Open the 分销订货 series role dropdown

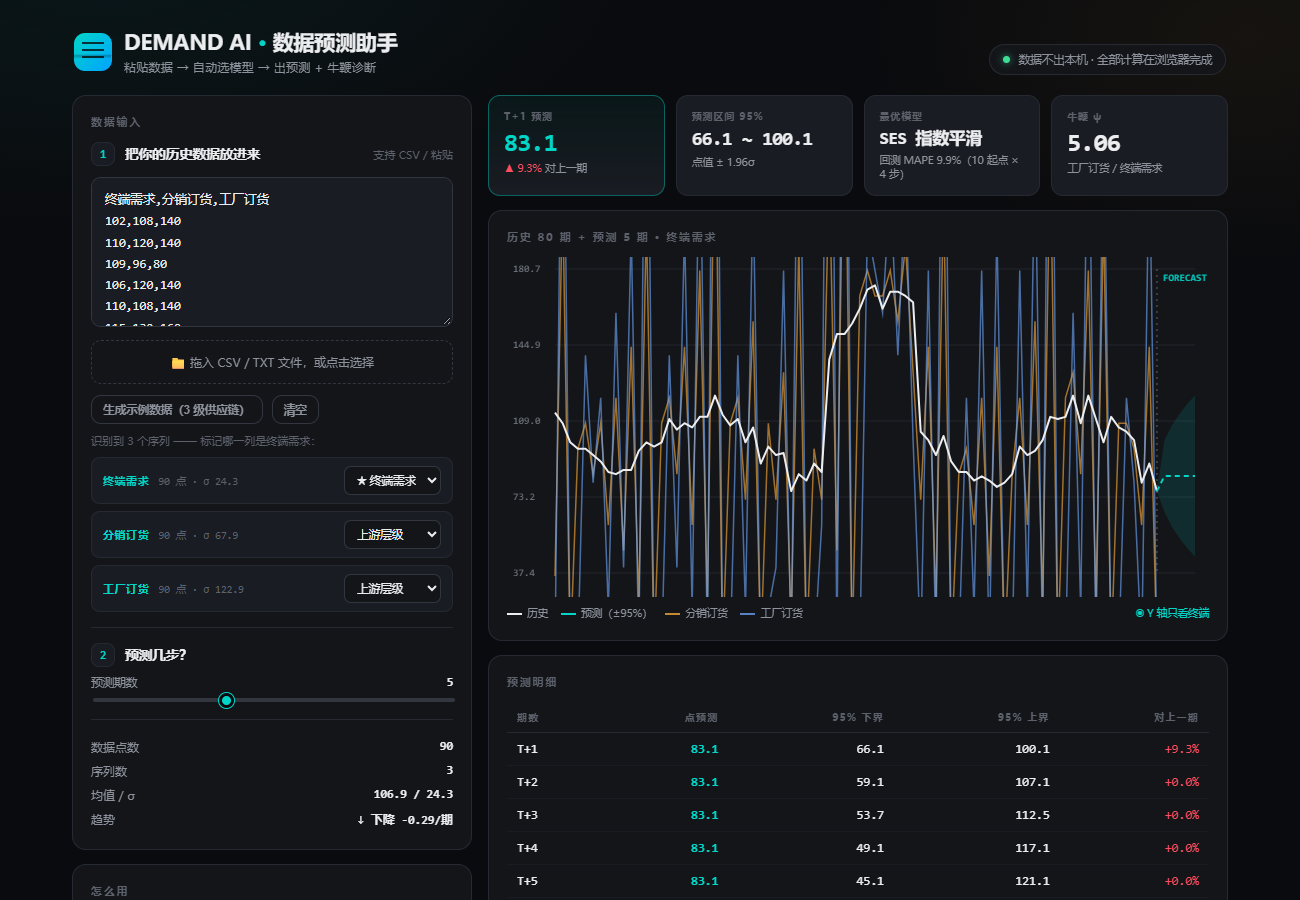pyautogui.click(x=392, y=535)
